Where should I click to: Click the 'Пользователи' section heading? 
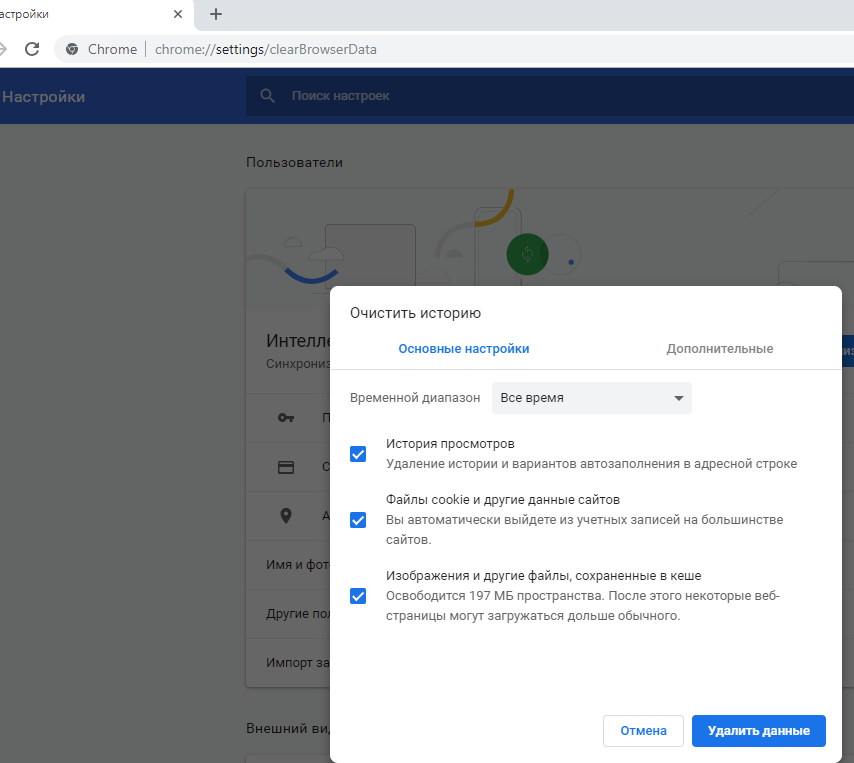(294, 162)
